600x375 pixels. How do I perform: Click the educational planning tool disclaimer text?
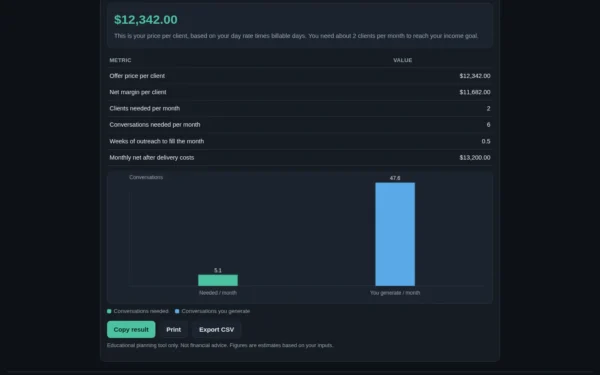(220, 345)
